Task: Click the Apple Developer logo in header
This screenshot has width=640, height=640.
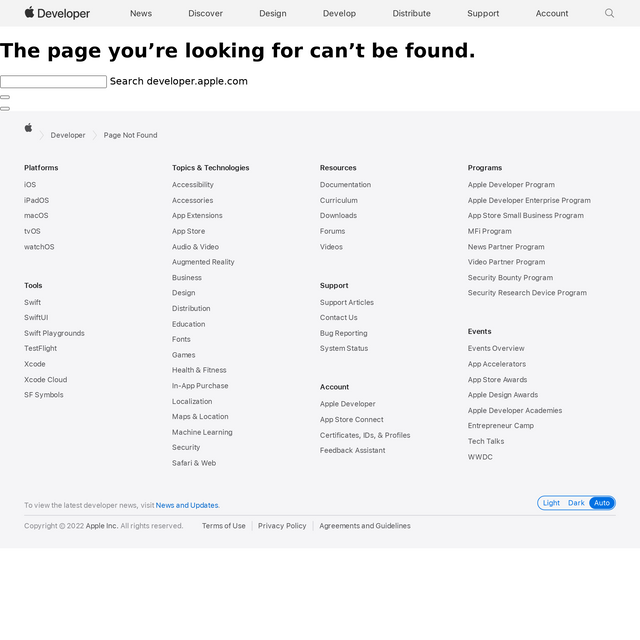Action: point(57,13)
